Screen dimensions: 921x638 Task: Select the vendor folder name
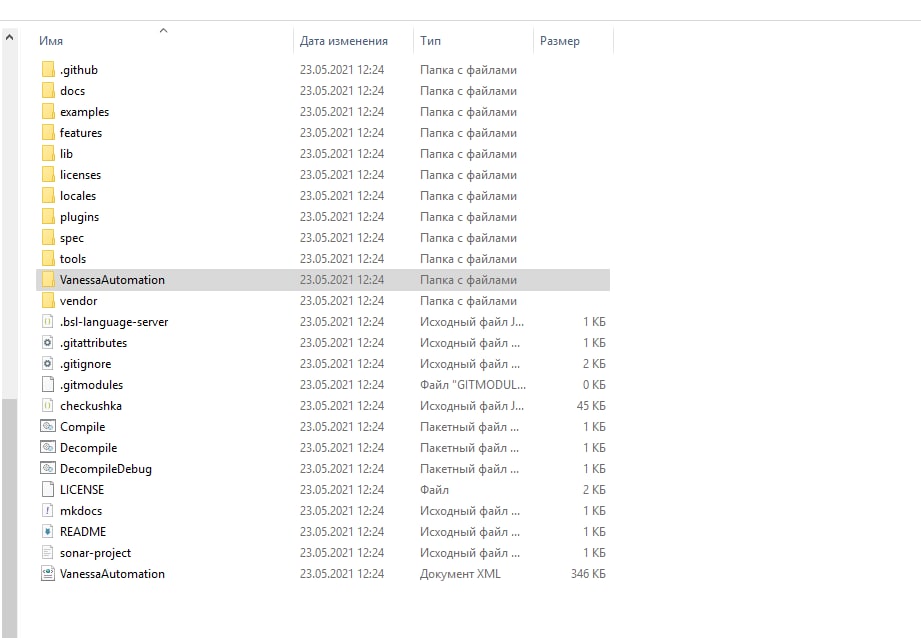coord(78,301)
